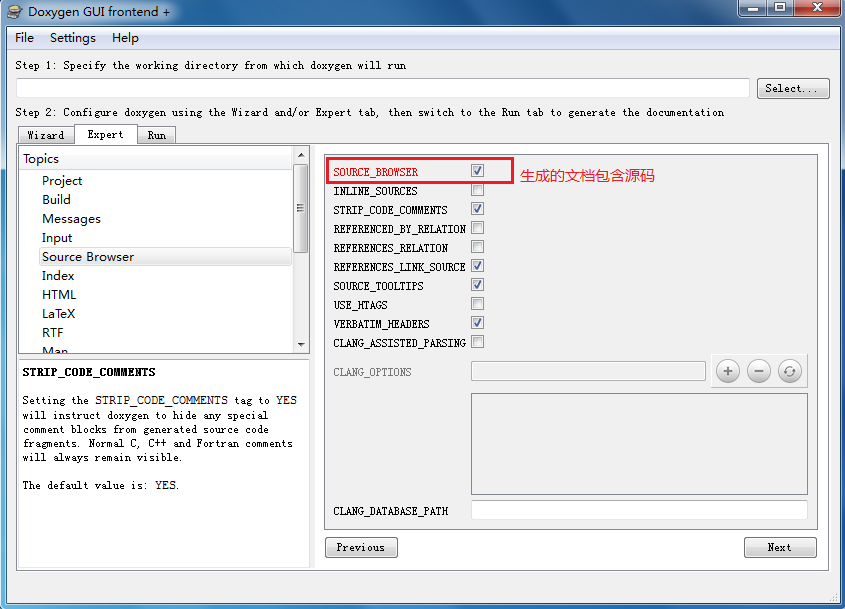Enable the INLINE_SOURCES checkbox

(477, 190)
